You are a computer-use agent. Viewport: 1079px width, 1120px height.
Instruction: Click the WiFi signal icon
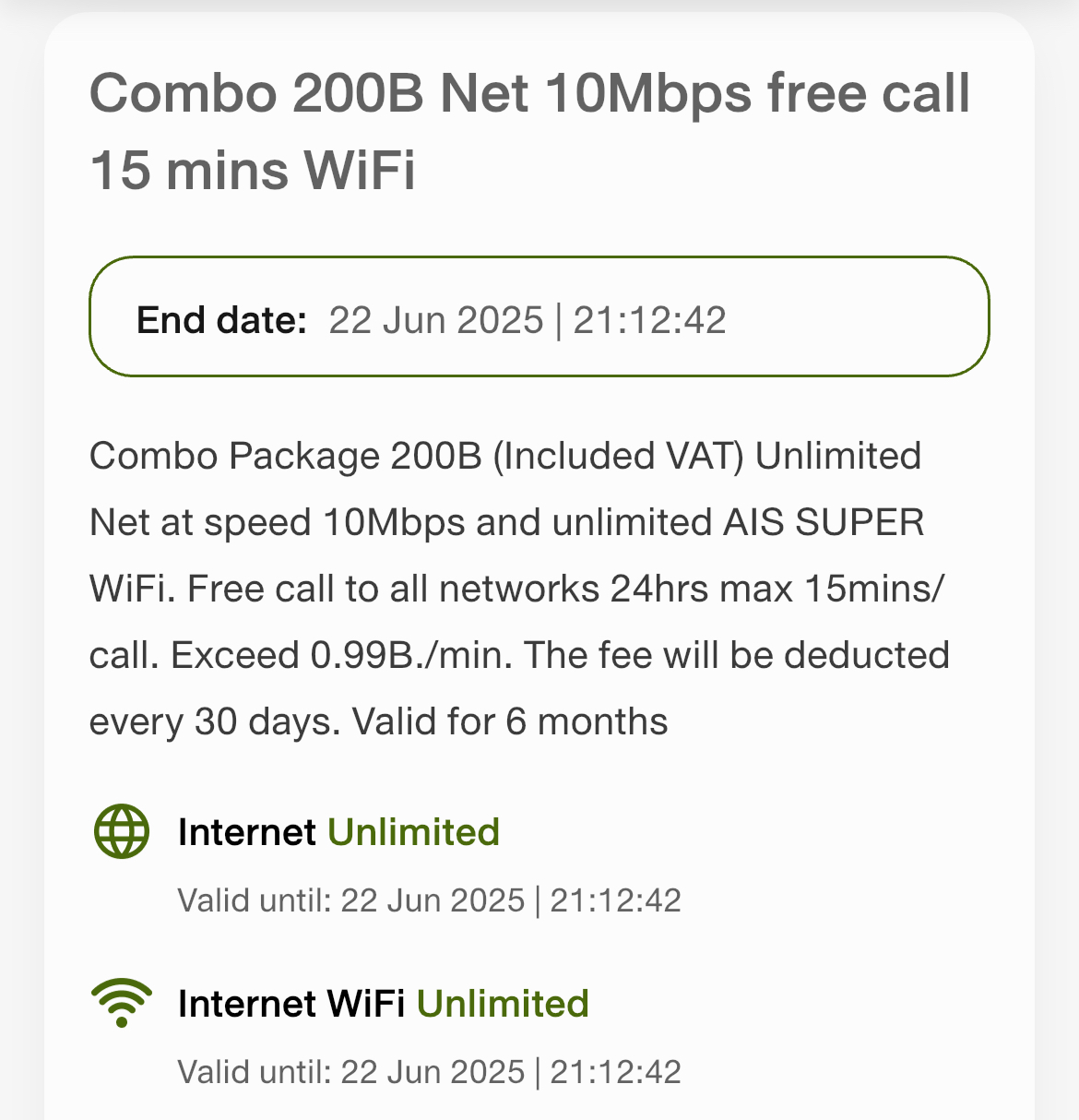122,1004
